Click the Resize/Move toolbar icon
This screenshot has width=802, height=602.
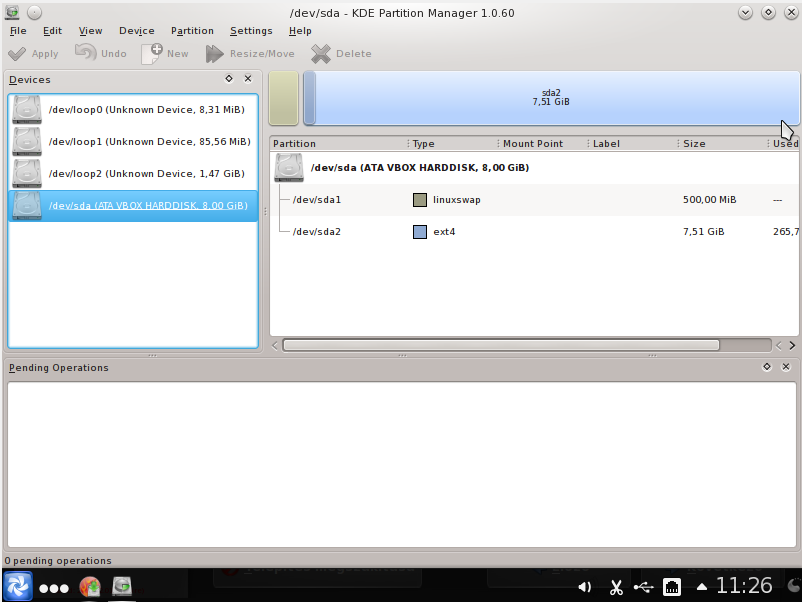click(214, 54)
